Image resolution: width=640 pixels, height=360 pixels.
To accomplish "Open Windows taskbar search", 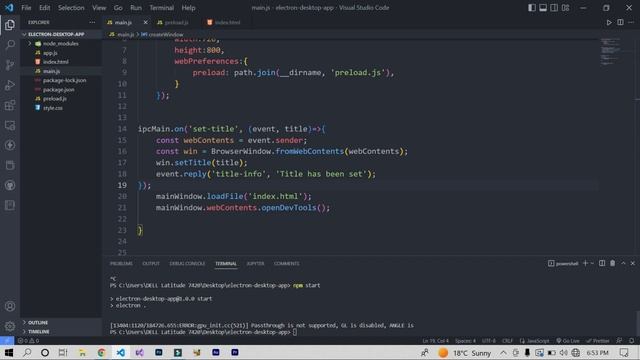I will (x=27, y=352).
